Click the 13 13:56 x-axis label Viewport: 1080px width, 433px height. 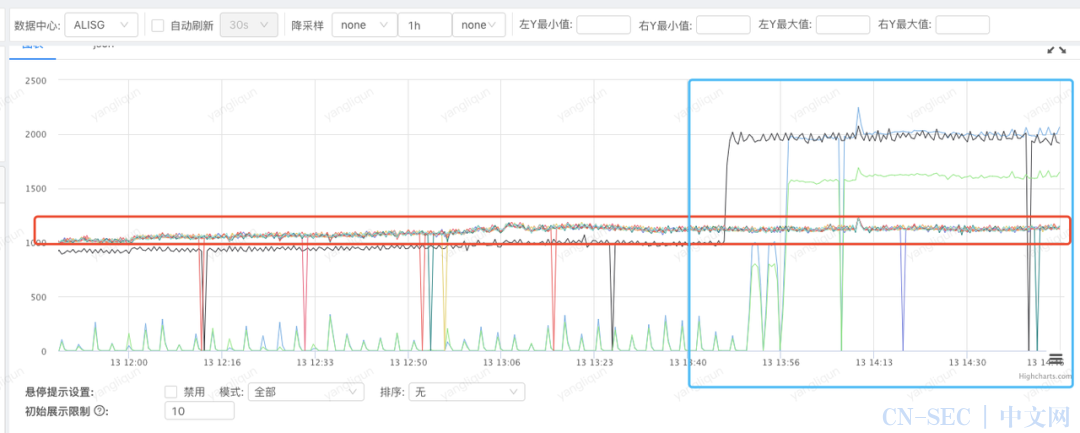pyautogui.click(x=780, y=361)
